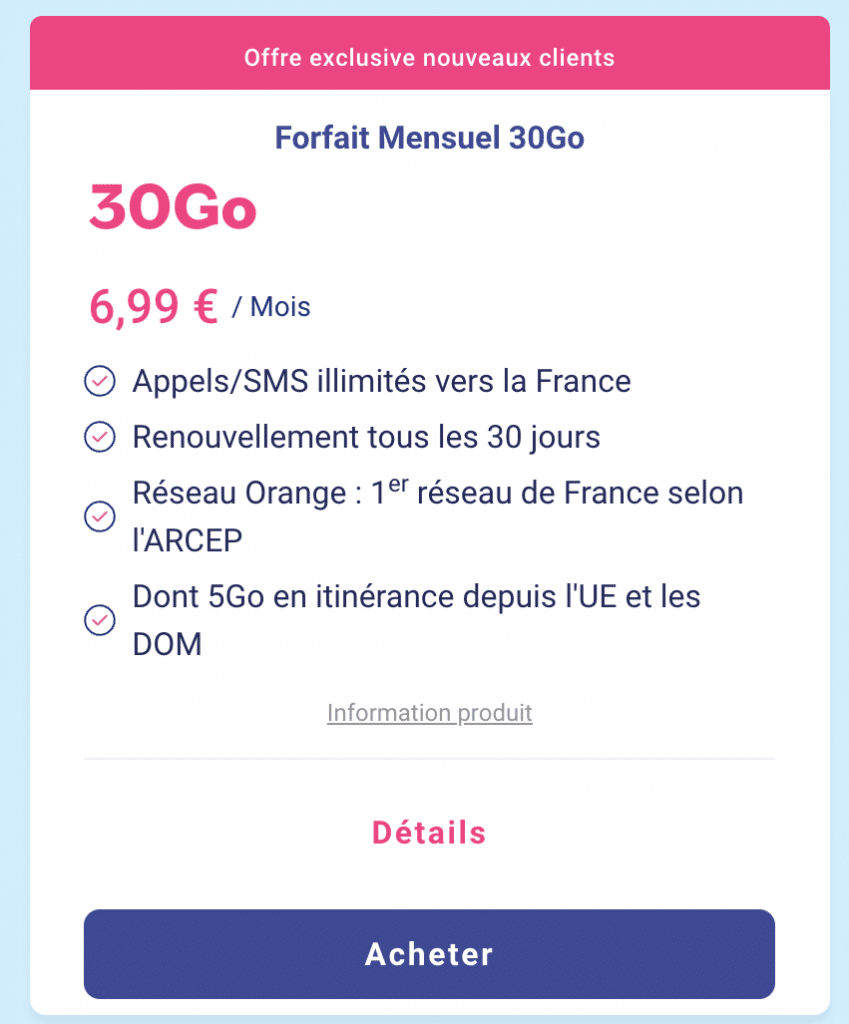Select the Forfait Mensuel 30Go title

[x=429, y=138]
